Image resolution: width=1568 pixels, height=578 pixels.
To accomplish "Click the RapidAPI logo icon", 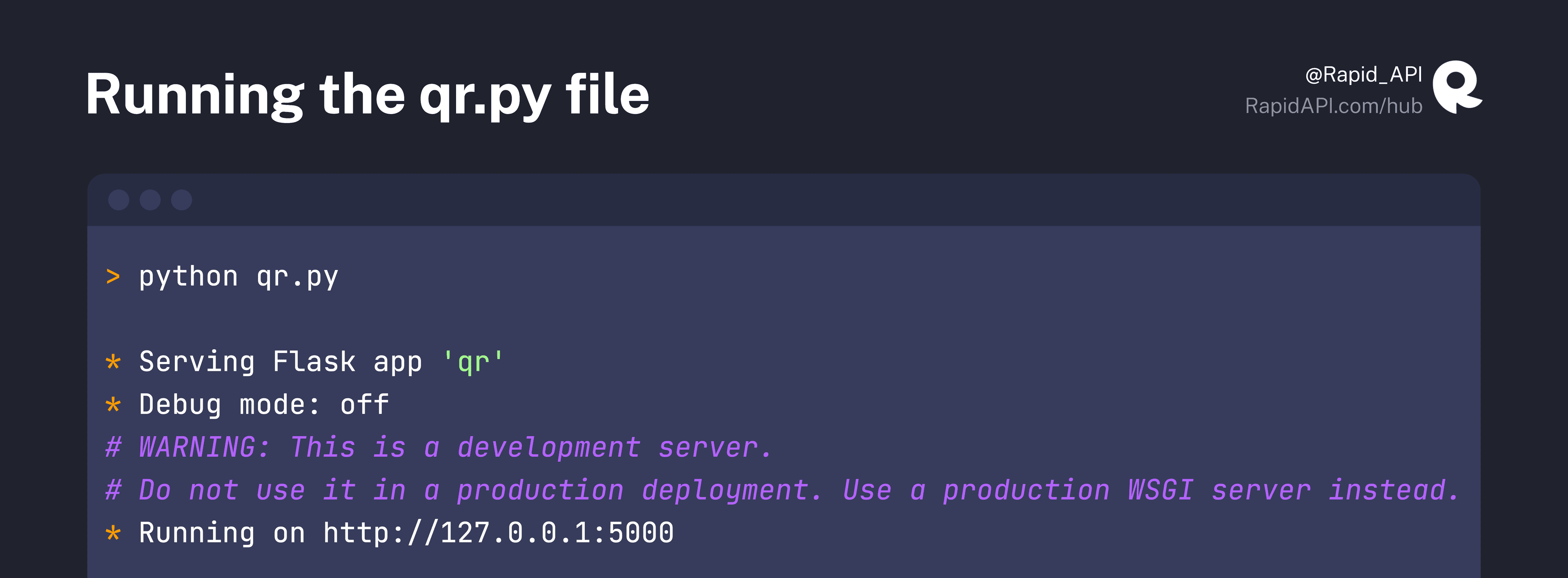I will pyautogui.click(x=1457, y=87).
